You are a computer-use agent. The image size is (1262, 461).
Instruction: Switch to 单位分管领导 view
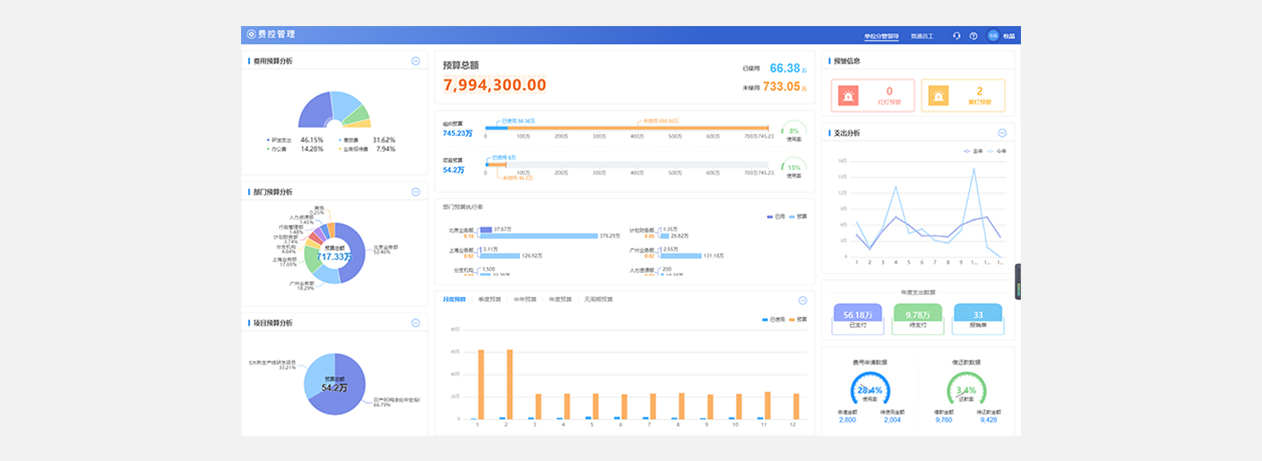[882, 36]
